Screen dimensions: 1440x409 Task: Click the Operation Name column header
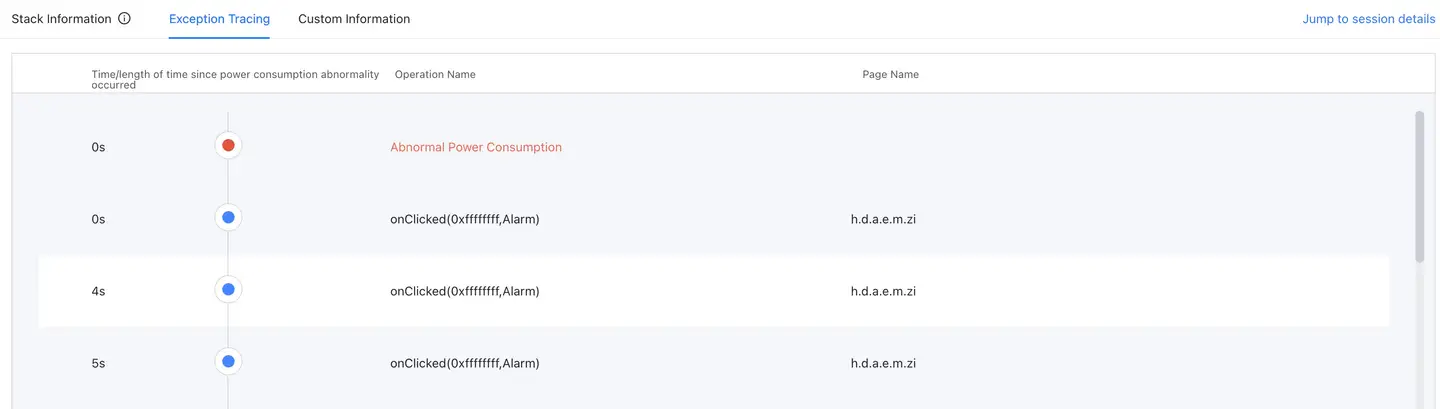coord(435,75)
